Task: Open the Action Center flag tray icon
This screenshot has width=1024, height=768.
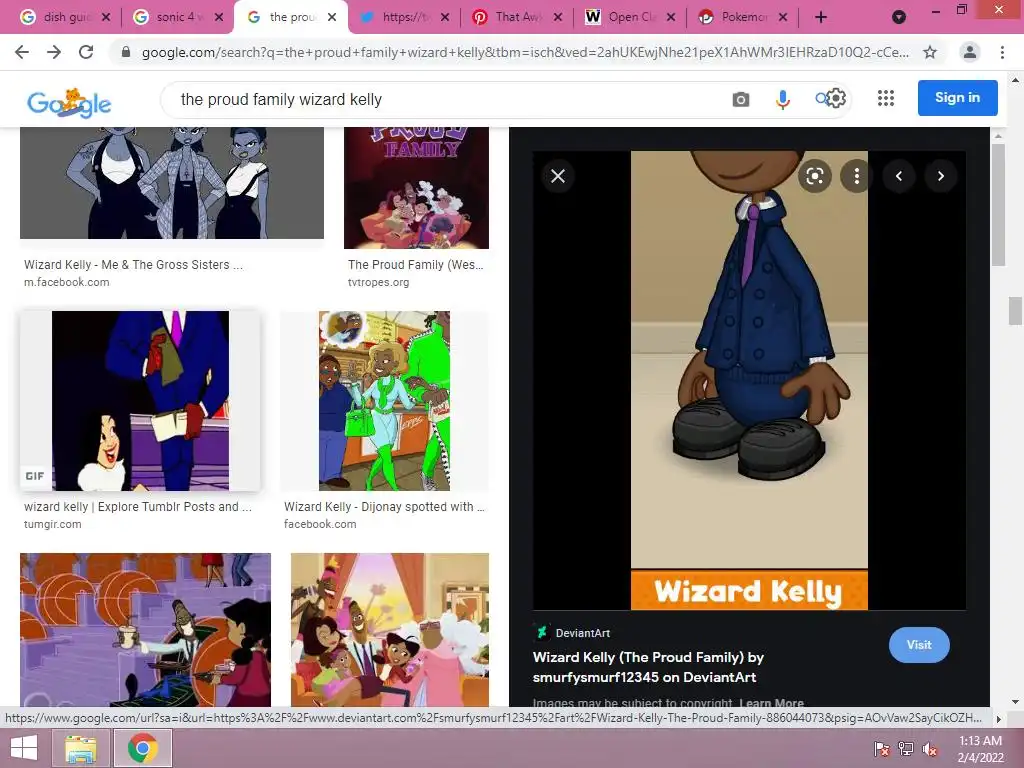Action: pos(882,749)
